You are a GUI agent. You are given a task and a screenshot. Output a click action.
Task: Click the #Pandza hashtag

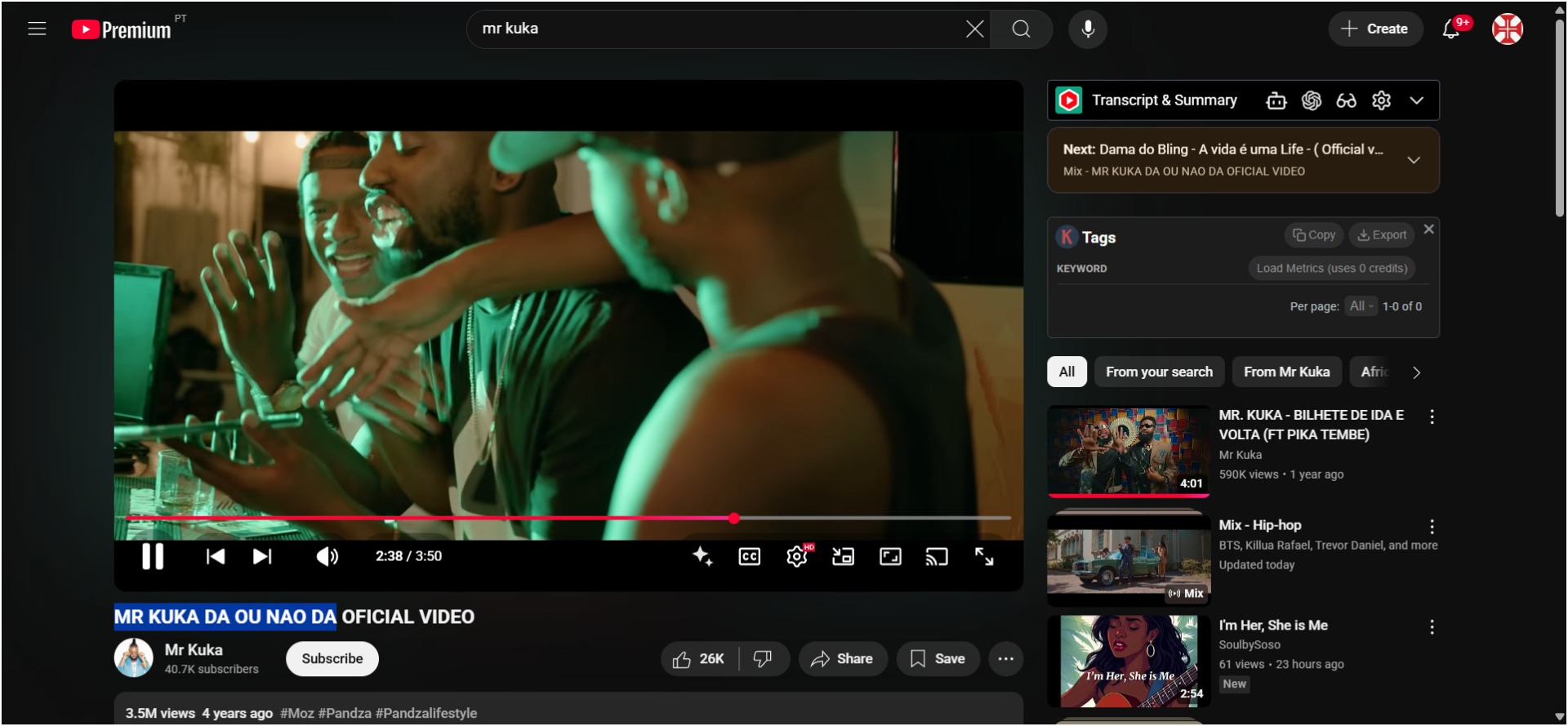(345, 713)
